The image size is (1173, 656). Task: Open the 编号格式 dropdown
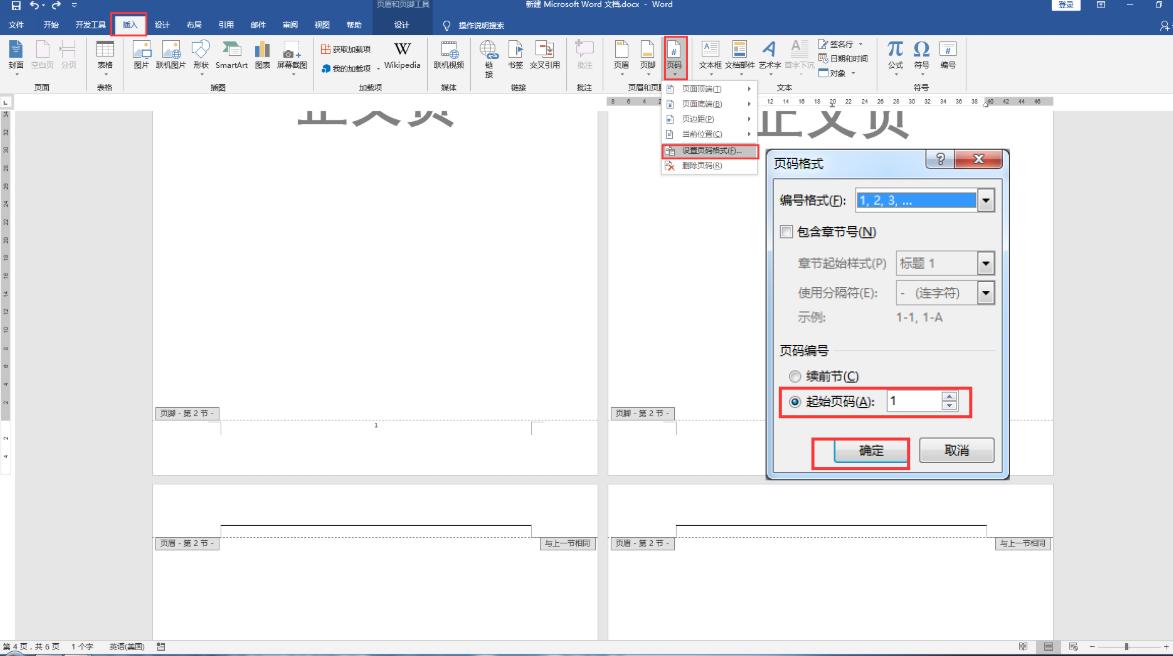983,199
